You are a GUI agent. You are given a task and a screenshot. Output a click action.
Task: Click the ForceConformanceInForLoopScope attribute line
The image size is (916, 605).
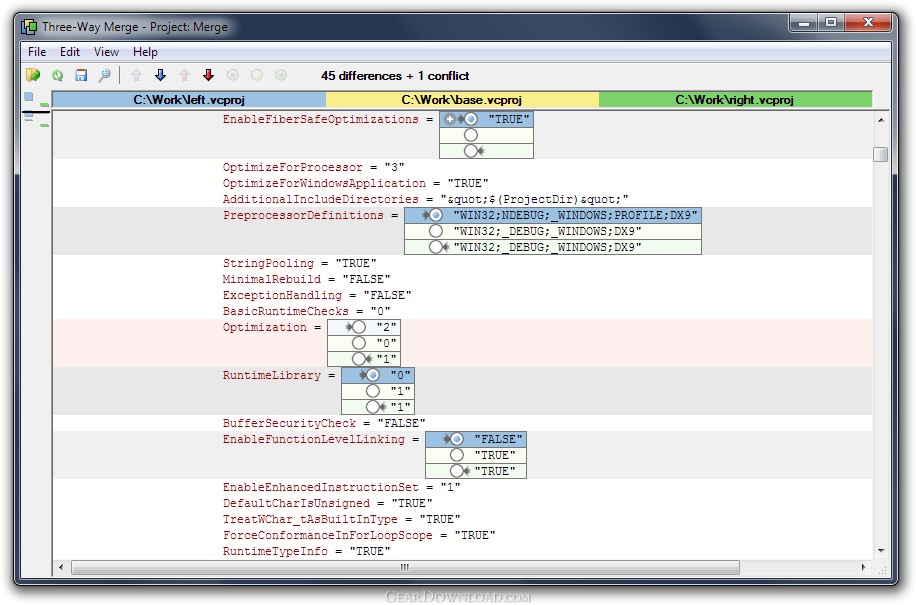tap(359, 536)
